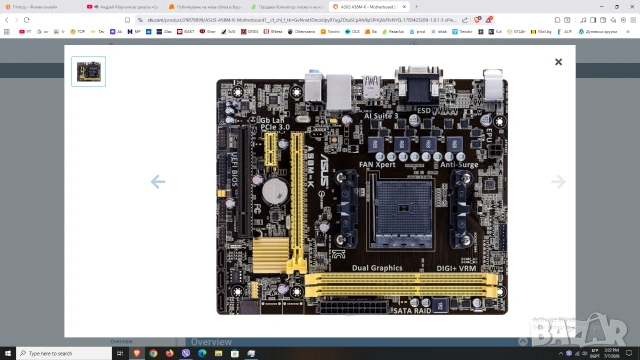This screenshot has height=360, width=640.
Task: Open the MP bookmark
Action: click(134, 31)
